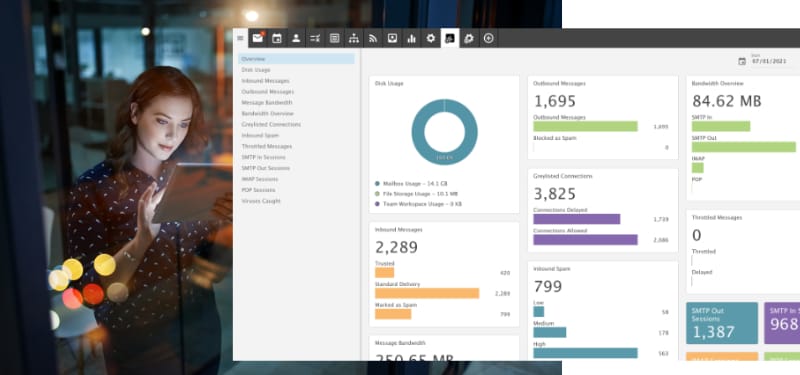Open Viruses Caught in sidebar

click(296, 201)
